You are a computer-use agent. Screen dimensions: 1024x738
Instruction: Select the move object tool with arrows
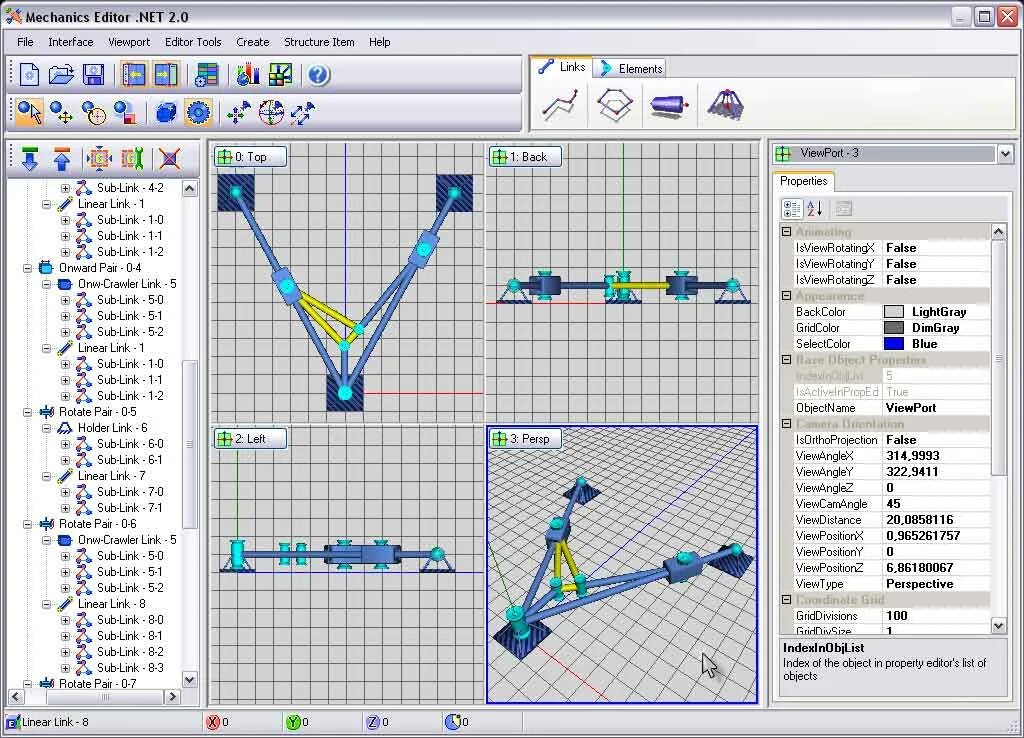tap(61, 112)
